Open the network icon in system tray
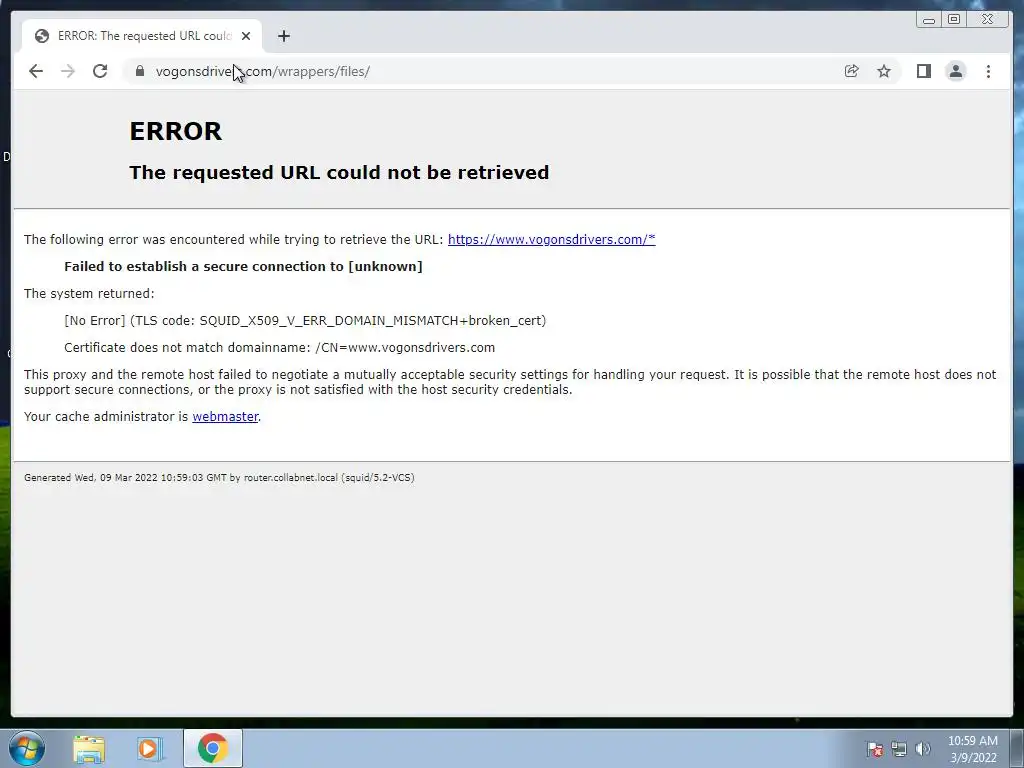Image resolution: width=1024 pixels, height=768 pixels. pyautogui.click(x=899, y=749)
